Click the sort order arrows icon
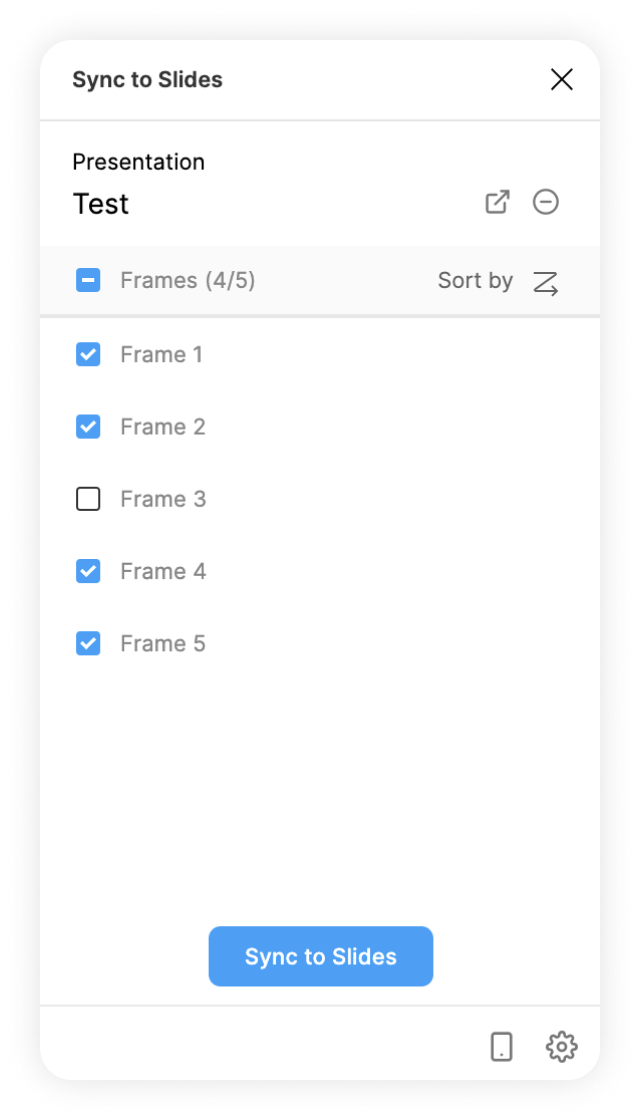 click(546, 283)
